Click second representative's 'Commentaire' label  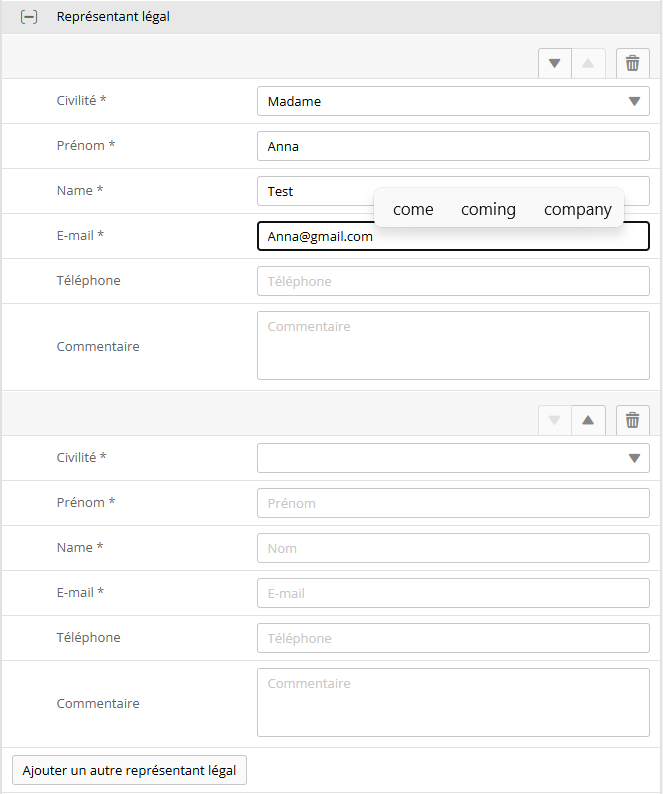point(98,703)
